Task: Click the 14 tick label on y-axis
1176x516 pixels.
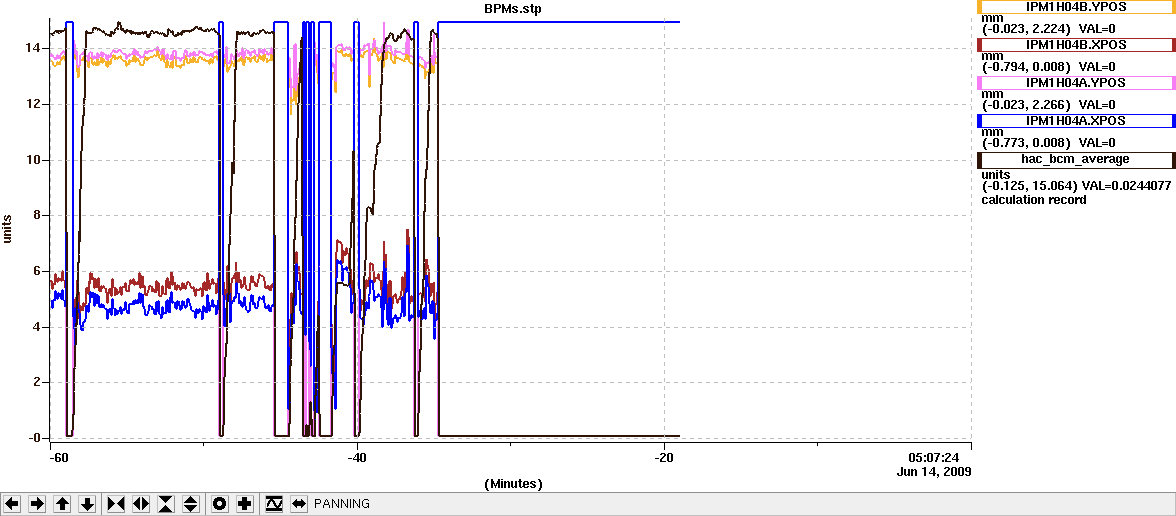Action: (32, 48)
